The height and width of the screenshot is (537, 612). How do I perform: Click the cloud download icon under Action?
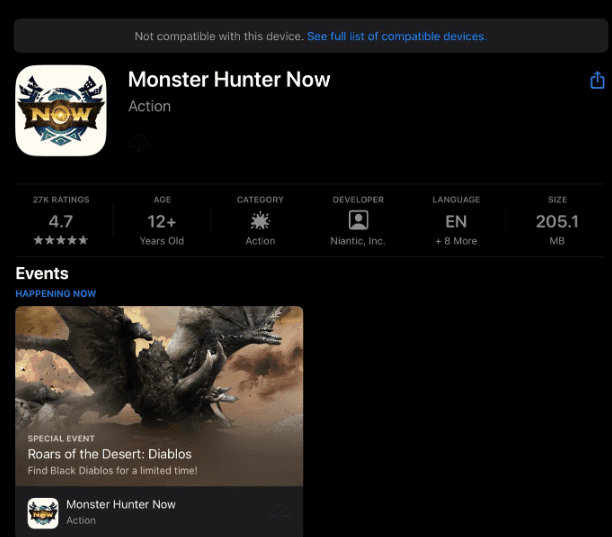pos(139,144)
